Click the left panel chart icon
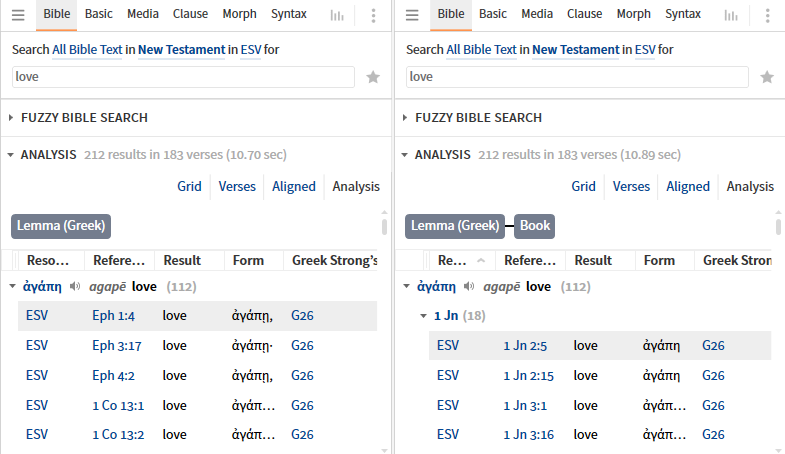The image size is (785, 454). point(337,15)
